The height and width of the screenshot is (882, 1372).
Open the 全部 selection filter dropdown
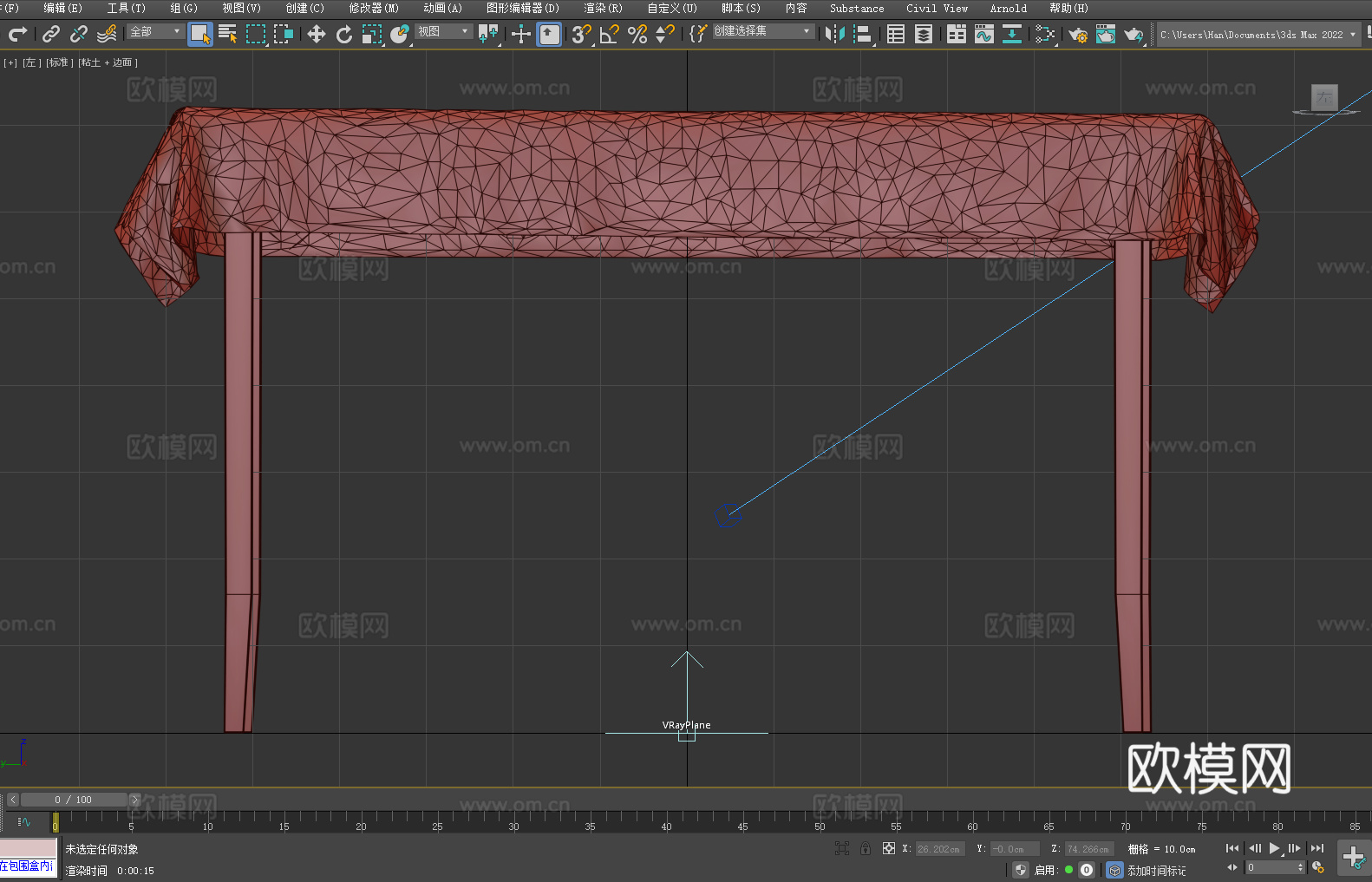155,31
